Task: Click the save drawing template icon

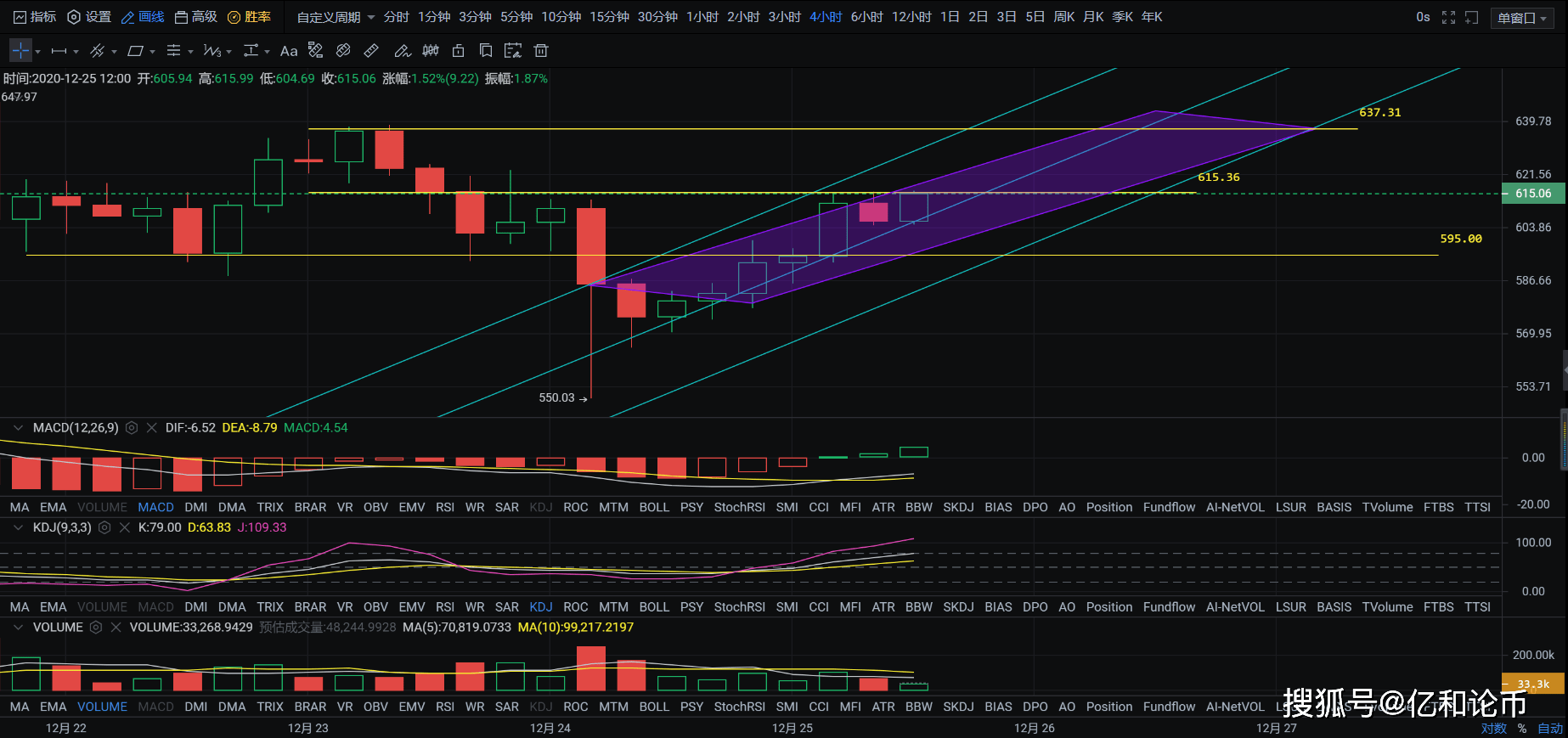Action: point(513,51)
